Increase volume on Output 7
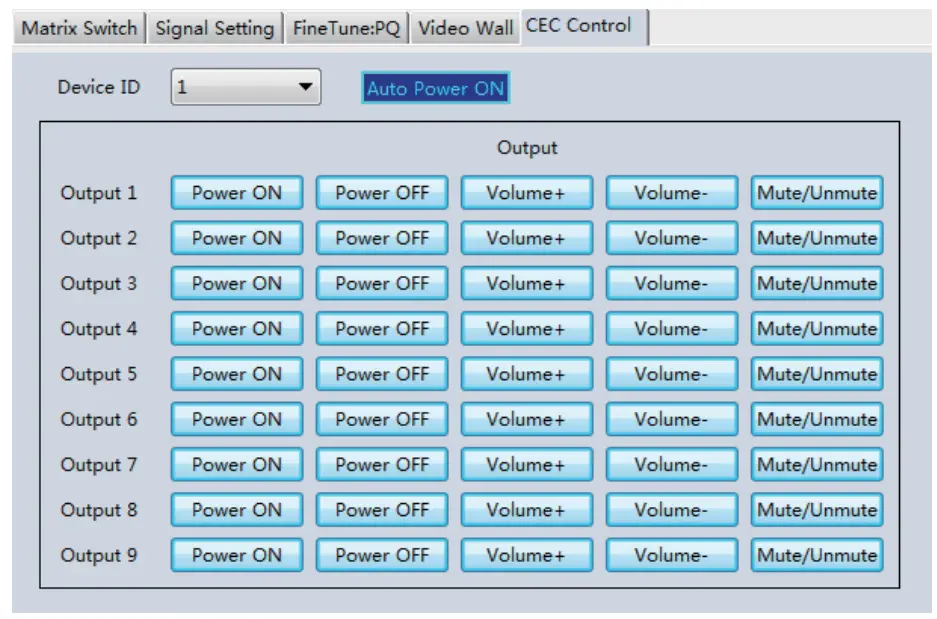 pos(527,464)
